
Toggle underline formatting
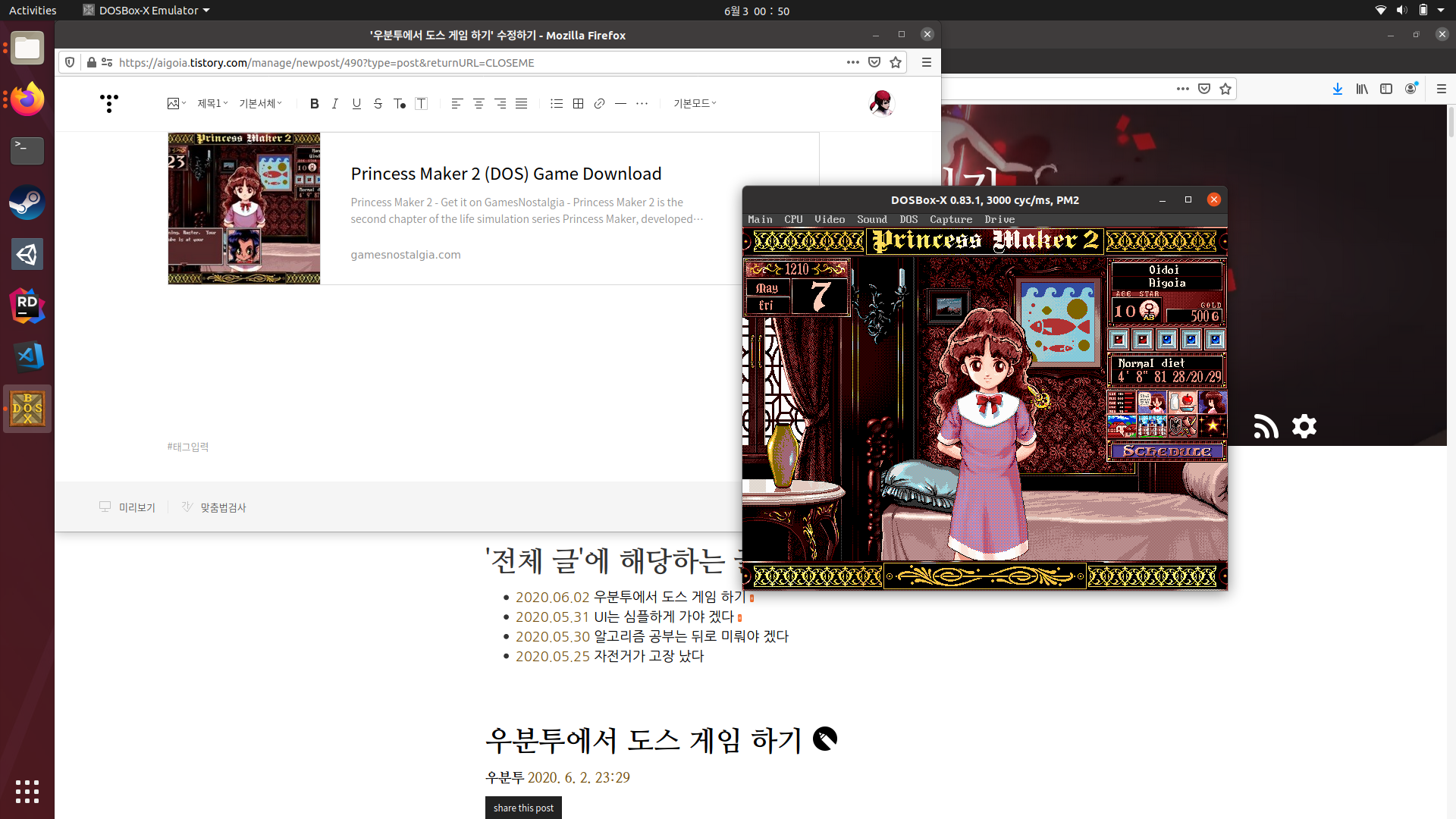(x=356, y=104)
